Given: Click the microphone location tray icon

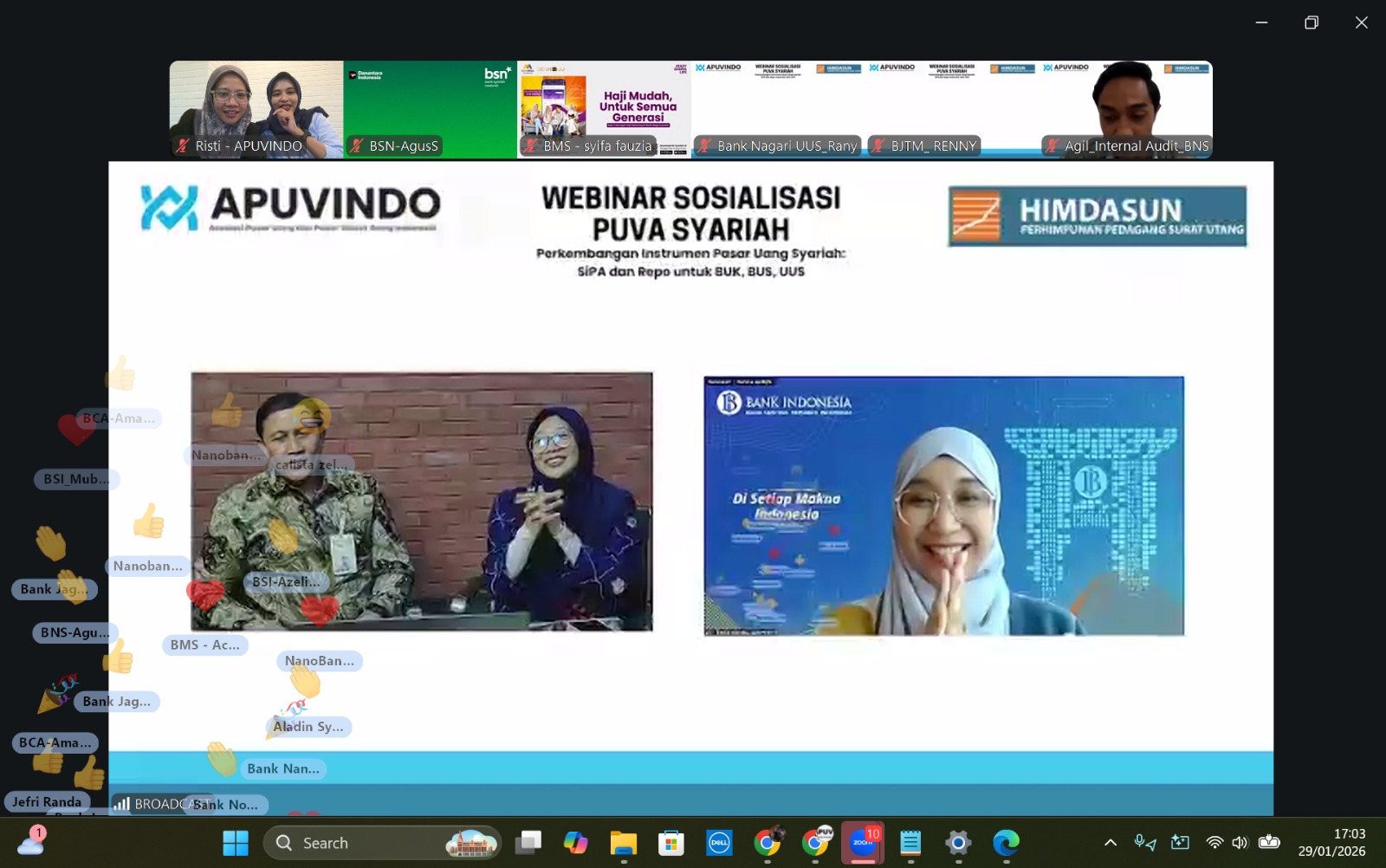Looking at the screenshot, I should pyautogui.click(x=1145, y=843).
